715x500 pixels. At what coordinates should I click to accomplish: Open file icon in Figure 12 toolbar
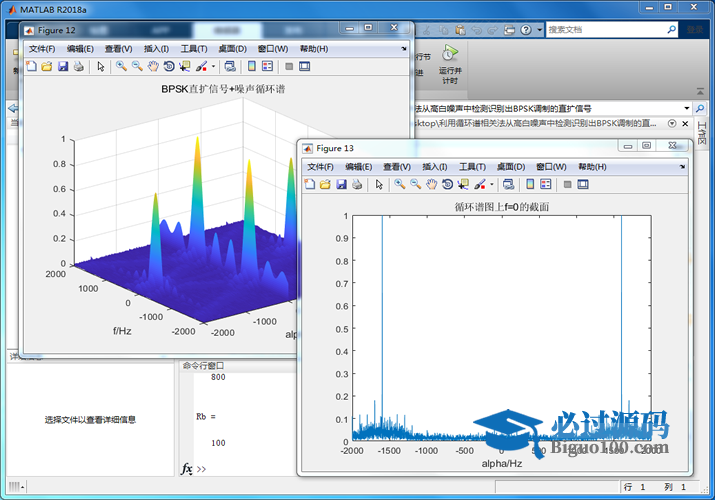(47, 67)
